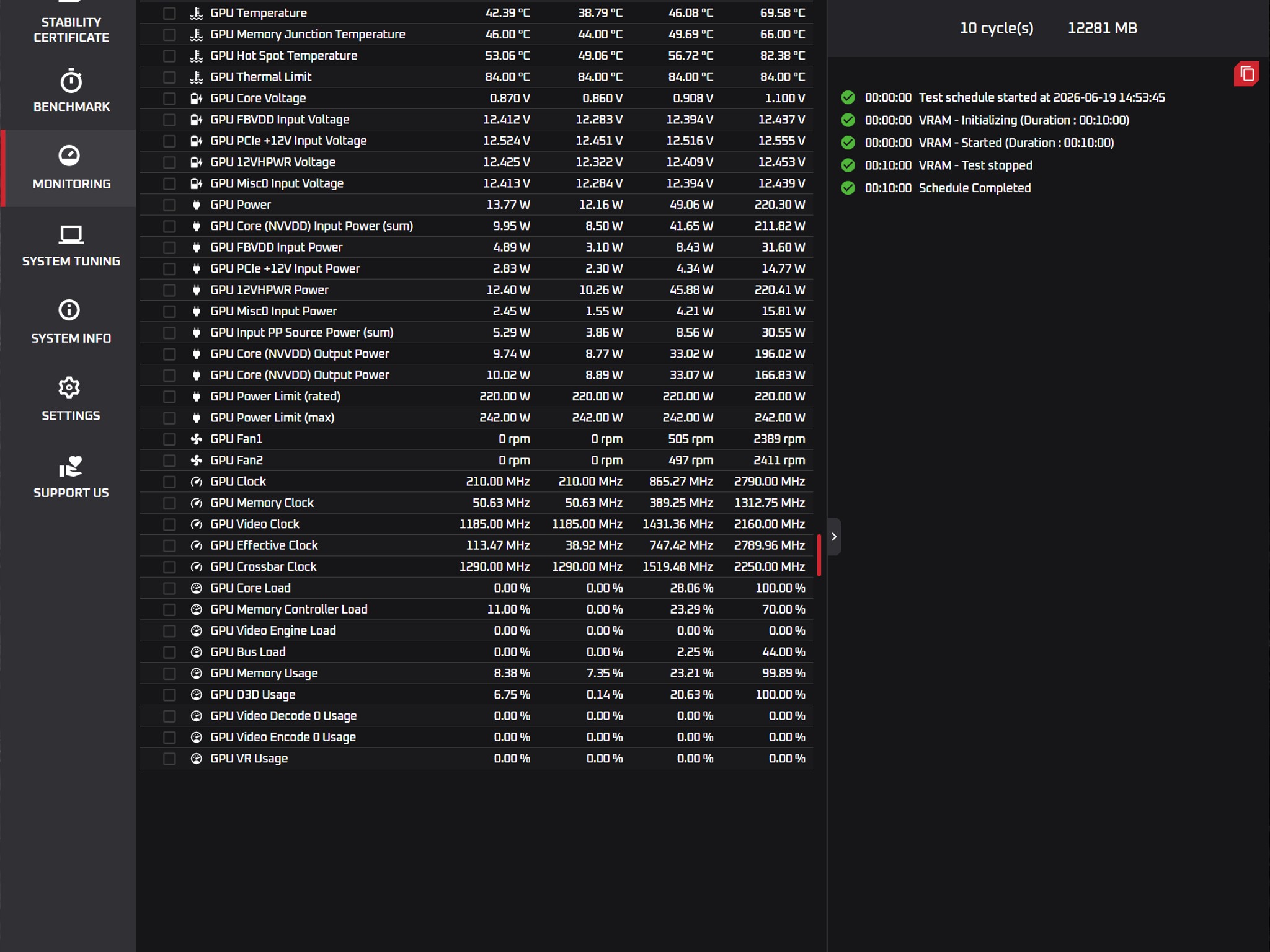Open Settings from sidebar

(71, 400)
